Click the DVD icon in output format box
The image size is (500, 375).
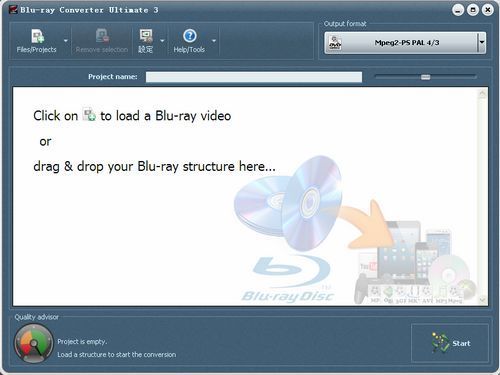click(x=335, y=43)
